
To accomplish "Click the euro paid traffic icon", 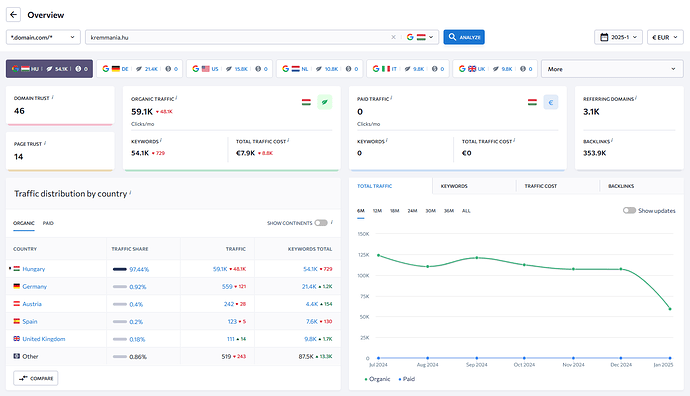I will (x=551, y=102).
